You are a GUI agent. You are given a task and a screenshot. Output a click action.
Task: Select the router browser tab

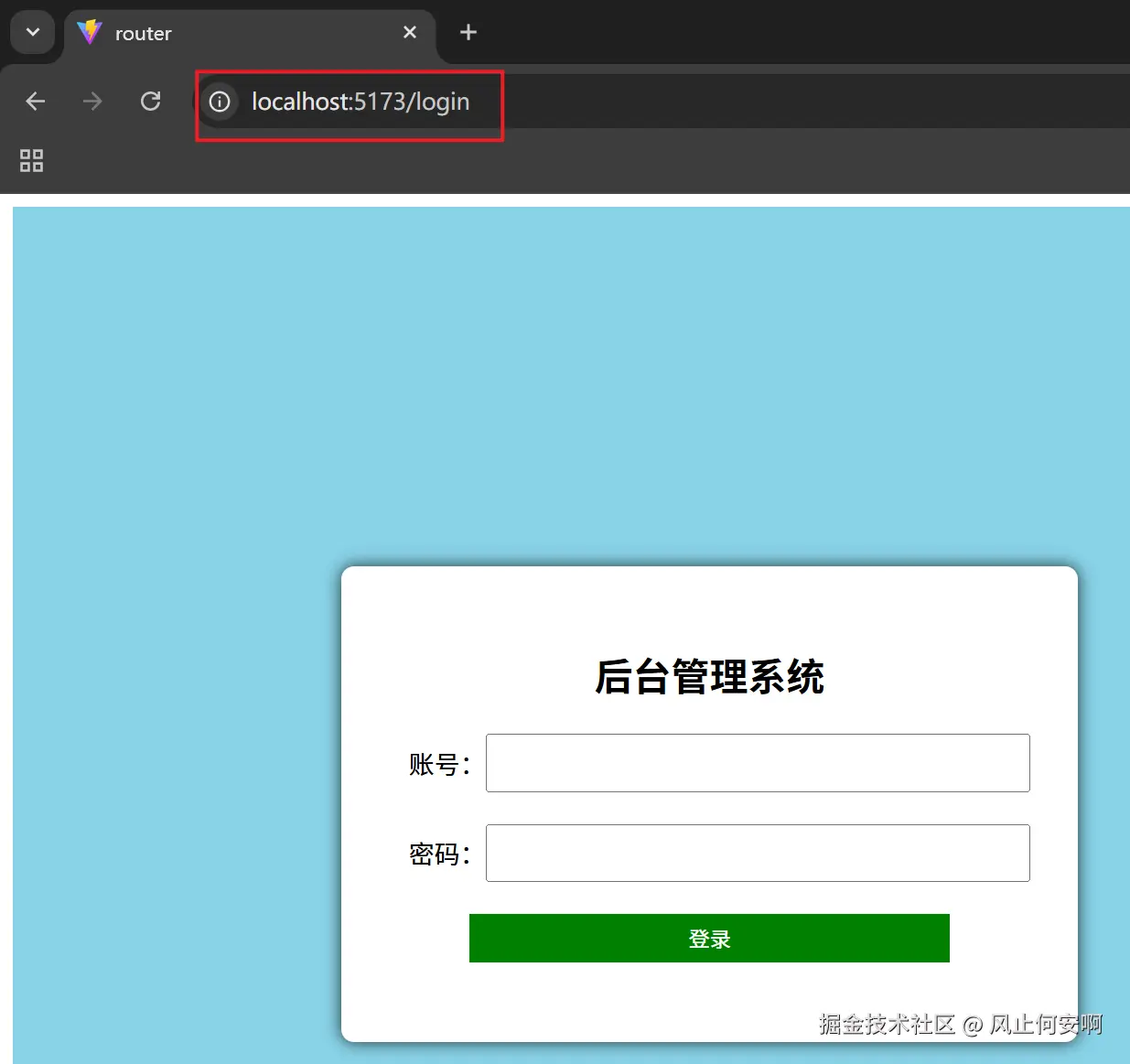[x=249, y=34]
